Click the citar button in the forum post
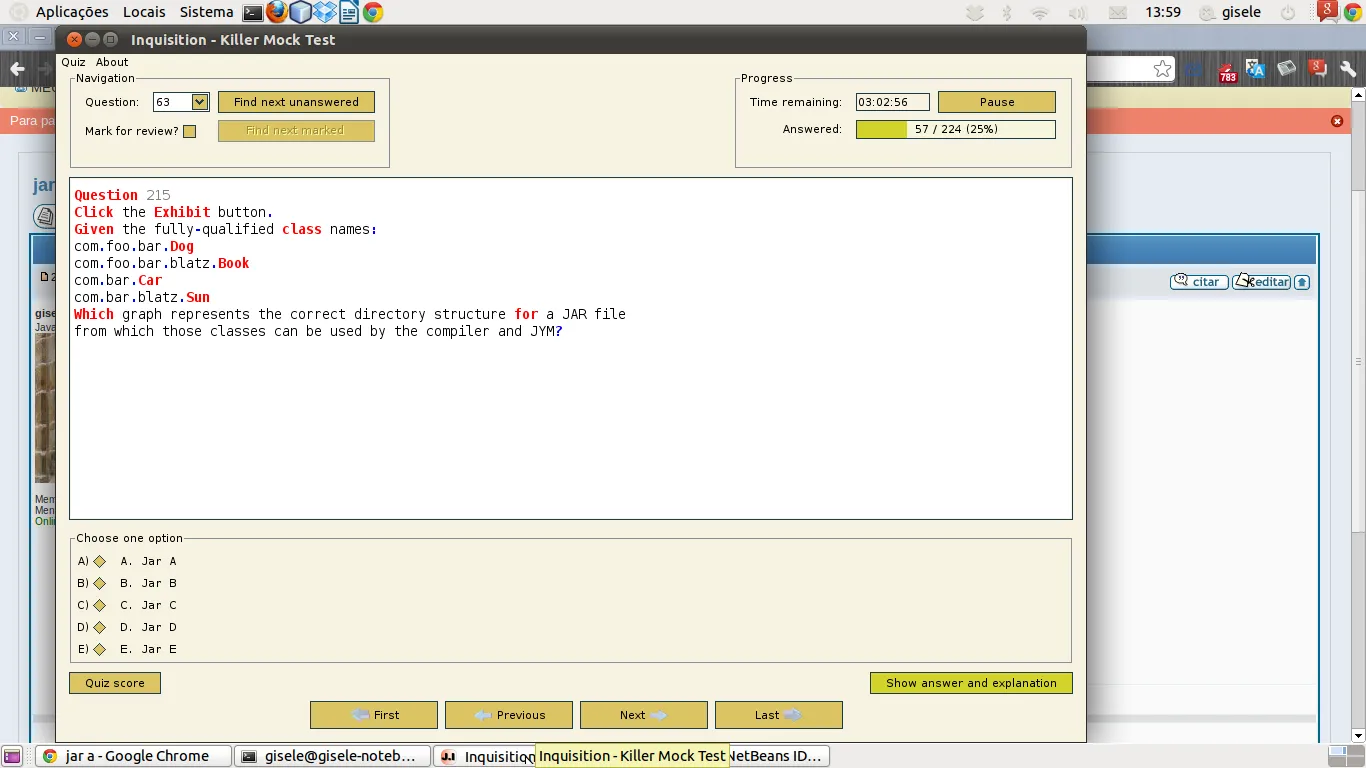 pyautogui.click(x=1198, y=282)
